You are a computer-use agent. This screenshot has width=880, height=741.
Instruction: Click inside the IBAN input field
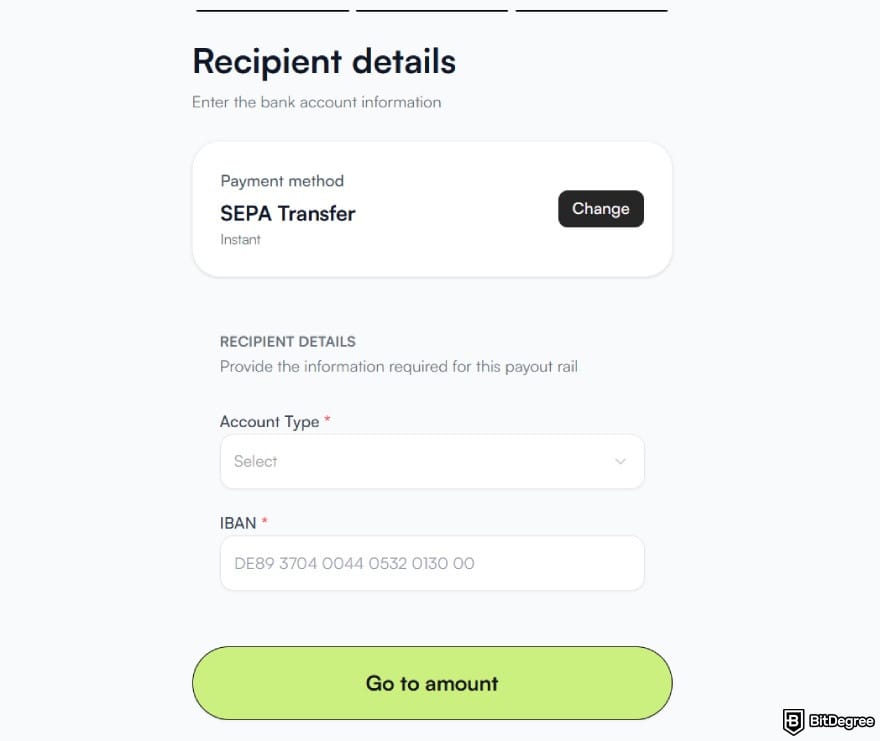(432, 563)
